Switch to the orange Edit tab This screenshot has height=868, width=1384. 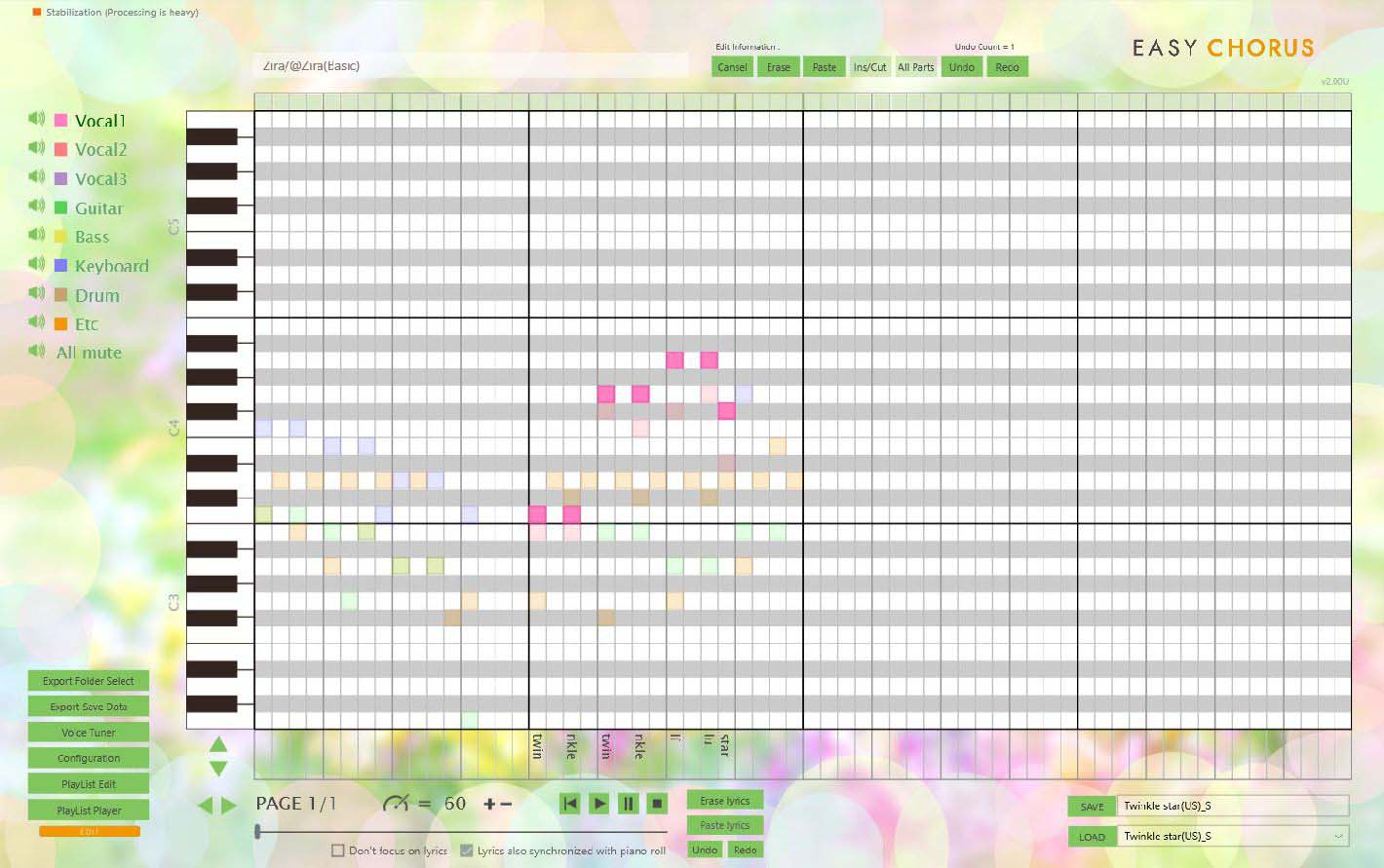(88, 831)
